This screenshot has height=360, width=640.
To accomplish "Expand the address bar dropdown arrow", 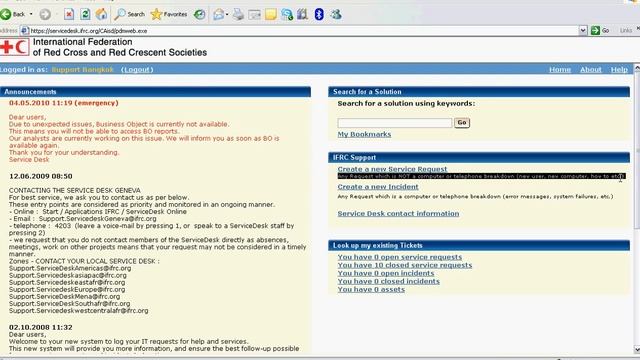I will click(583, 31).
